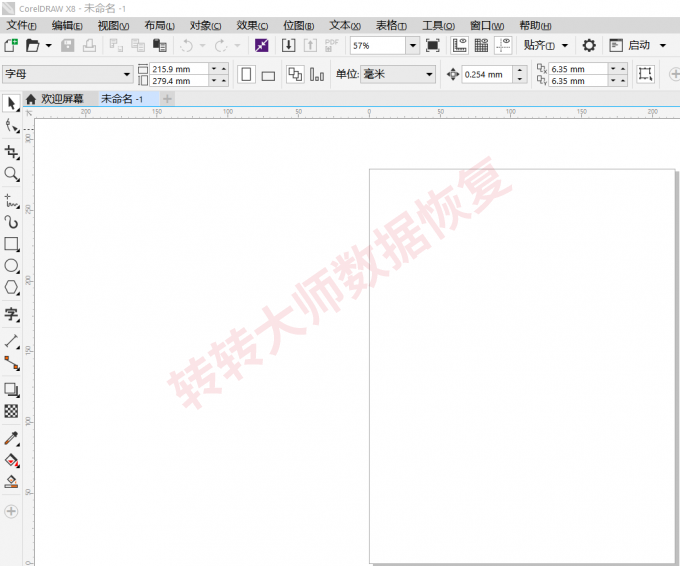Select the Shape edit tool

pos(11,126)
